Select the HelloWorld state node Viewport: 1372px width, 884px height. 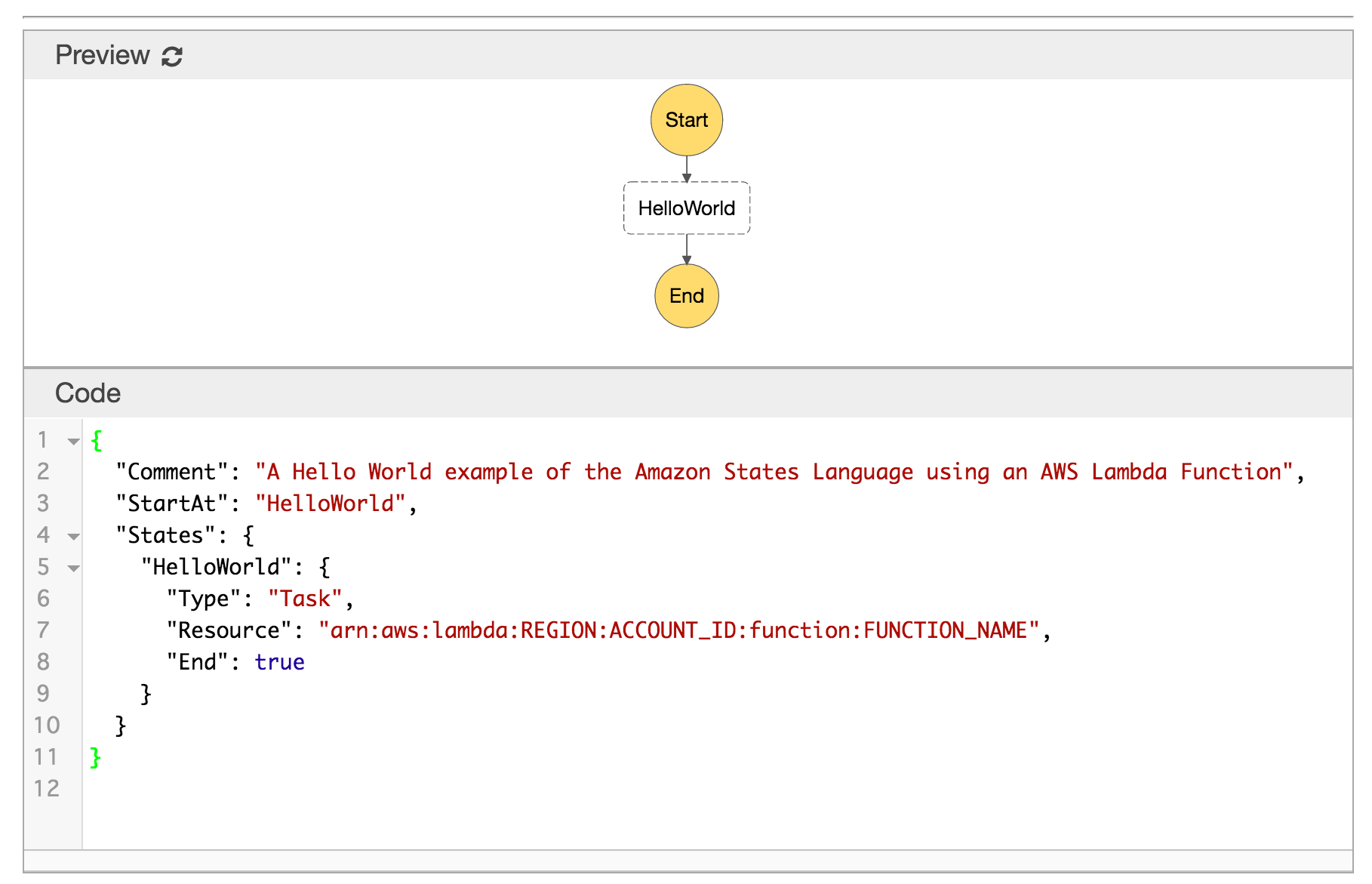686,208
